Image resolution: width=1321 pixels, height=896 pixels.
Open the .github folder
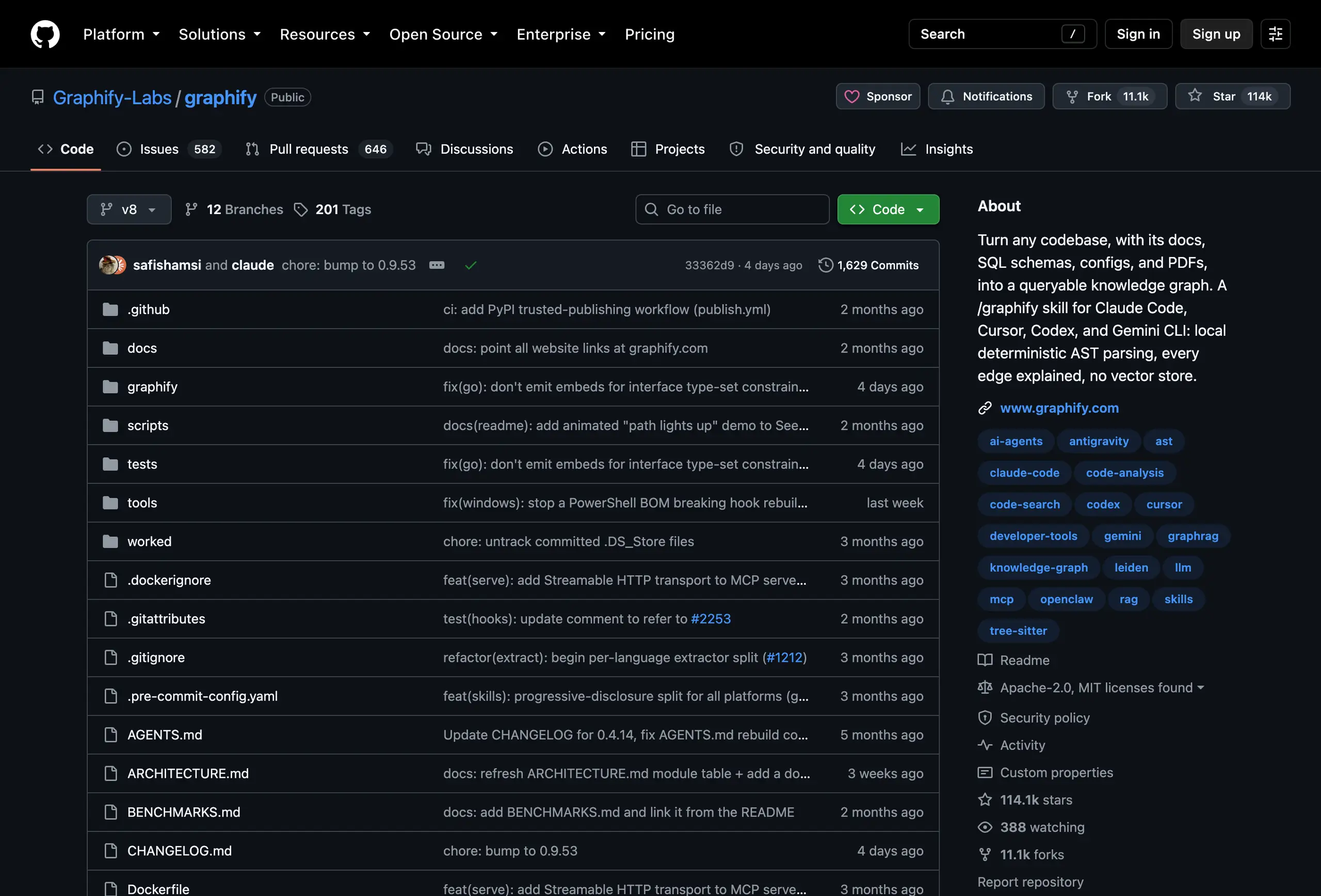point(149,309)
